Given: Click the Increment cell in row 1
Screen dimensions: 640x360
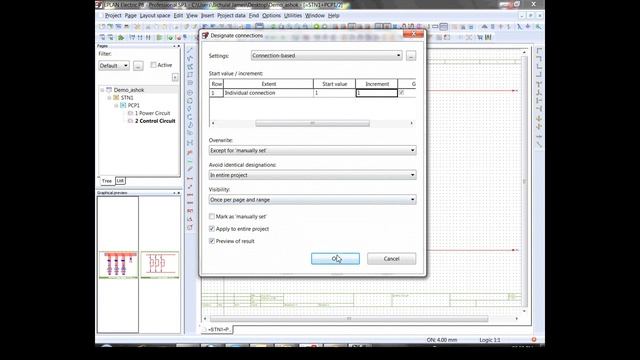Looking at the screenshot, I should (x=377, y=93).
